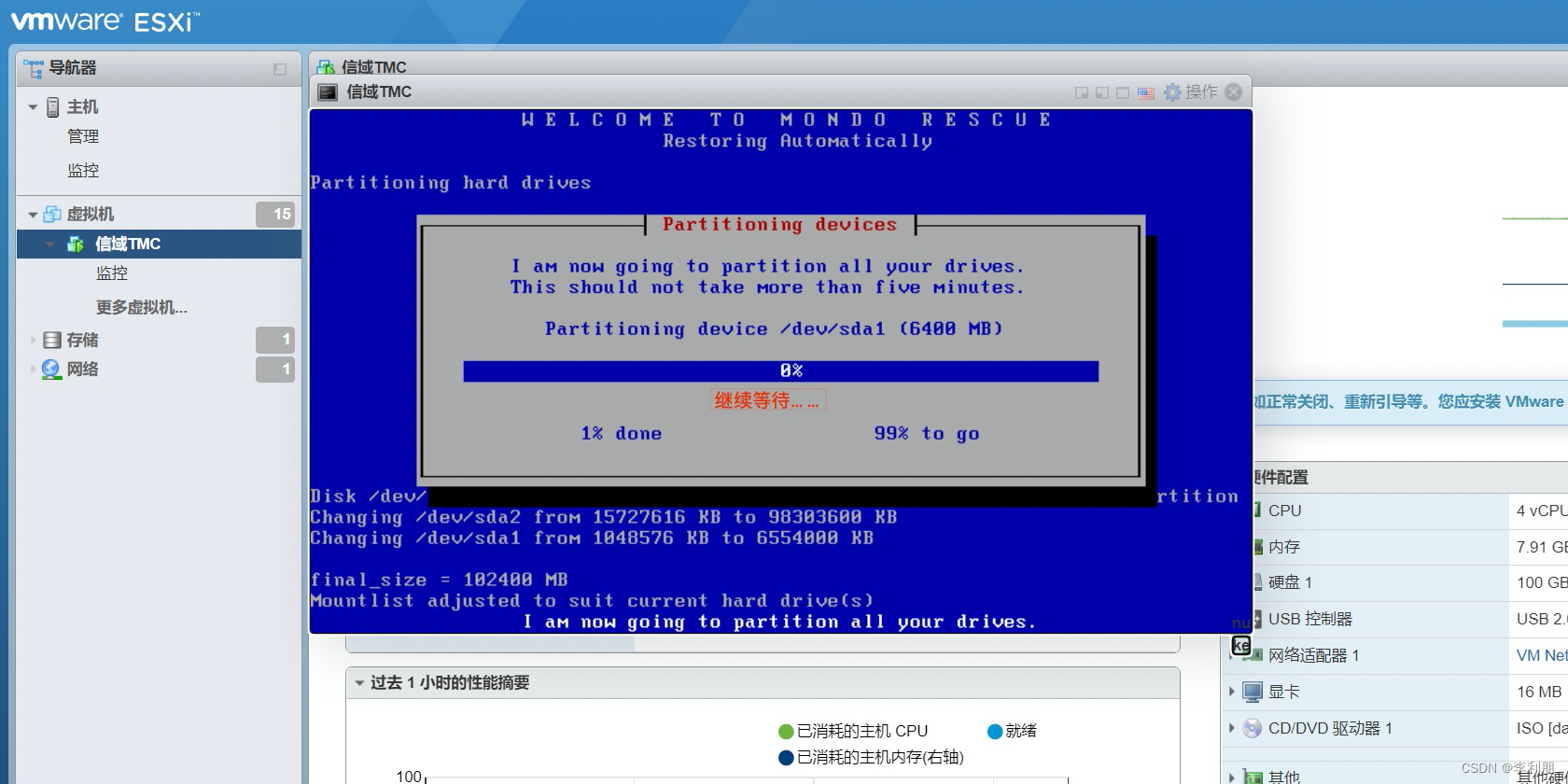1568x784 pixels.
Task: Click the network globe icon beside 网络
Action: coord(51,370)
